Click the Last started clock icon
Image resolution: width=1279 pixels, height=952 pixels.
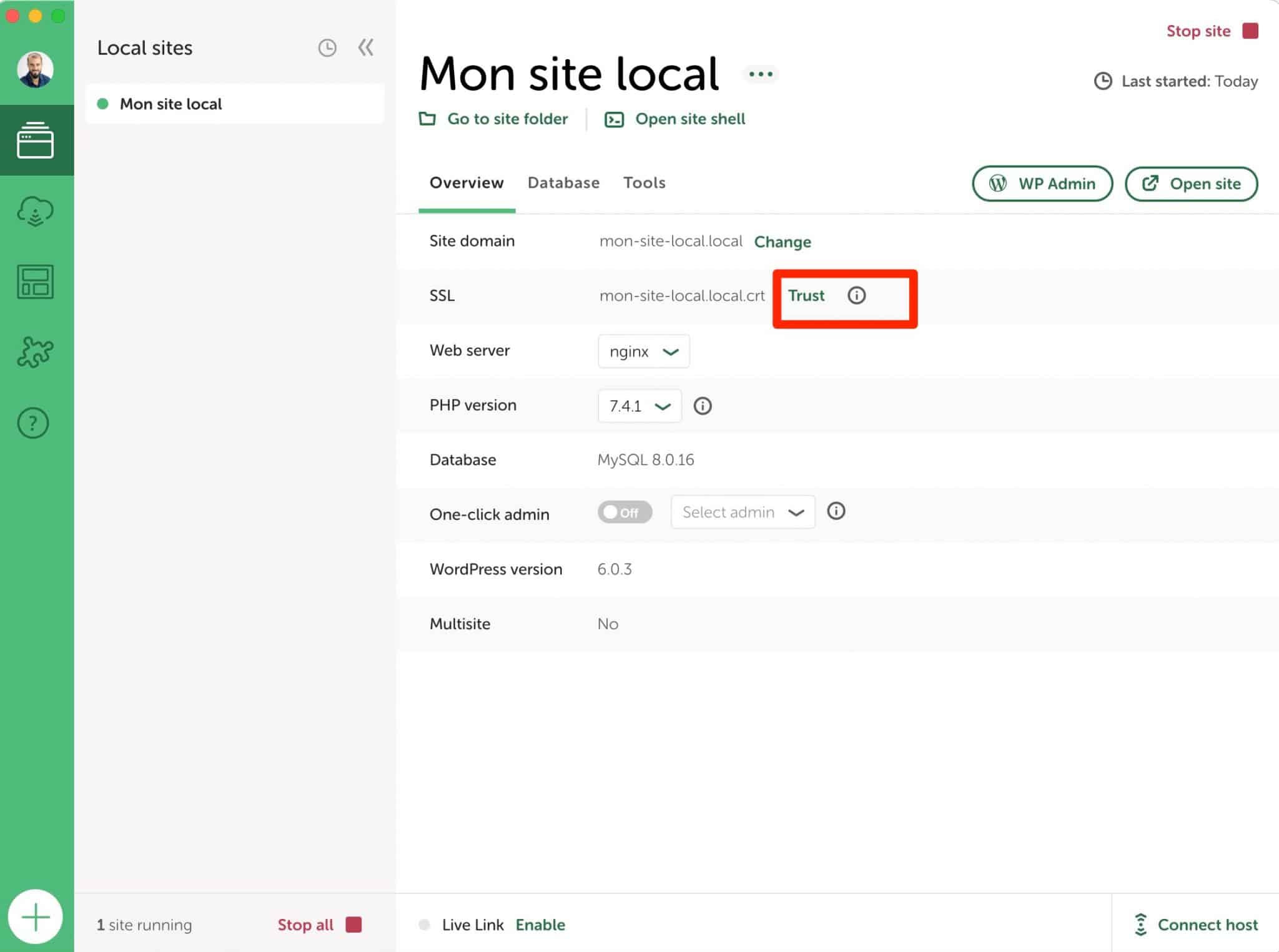(1103, 81)
